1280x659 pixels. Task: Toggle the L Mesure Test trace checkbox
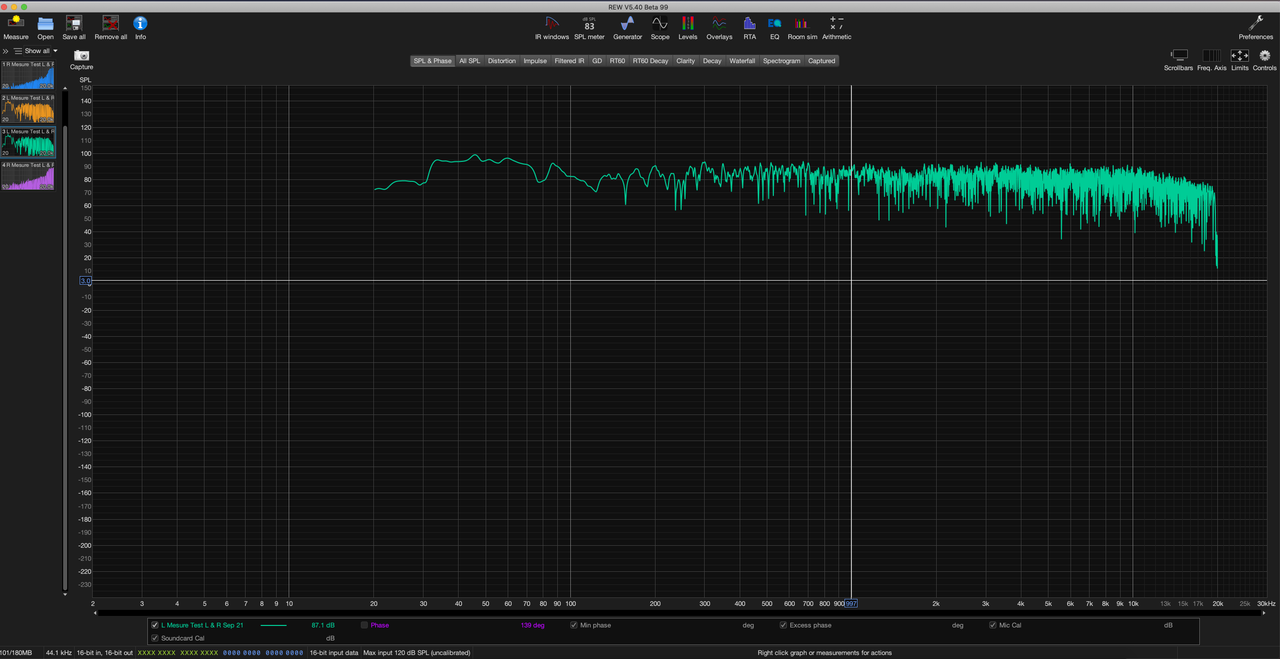coord(154,625)
